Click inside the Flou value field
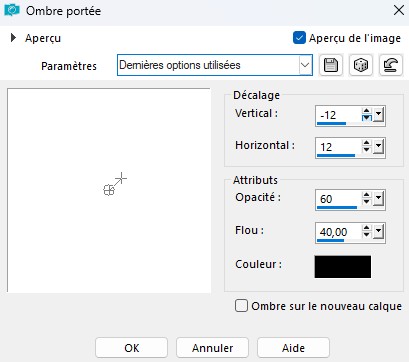The image size is (409, 362). click(x=338, y=232)
